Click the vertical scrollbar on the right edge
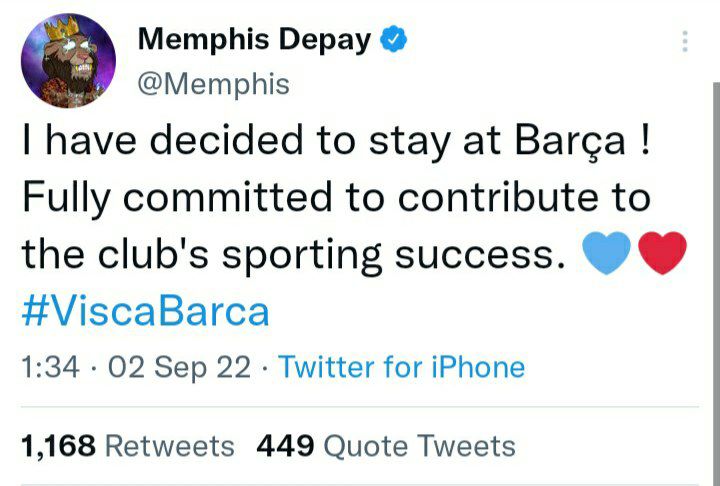 (x=714, y=250)
